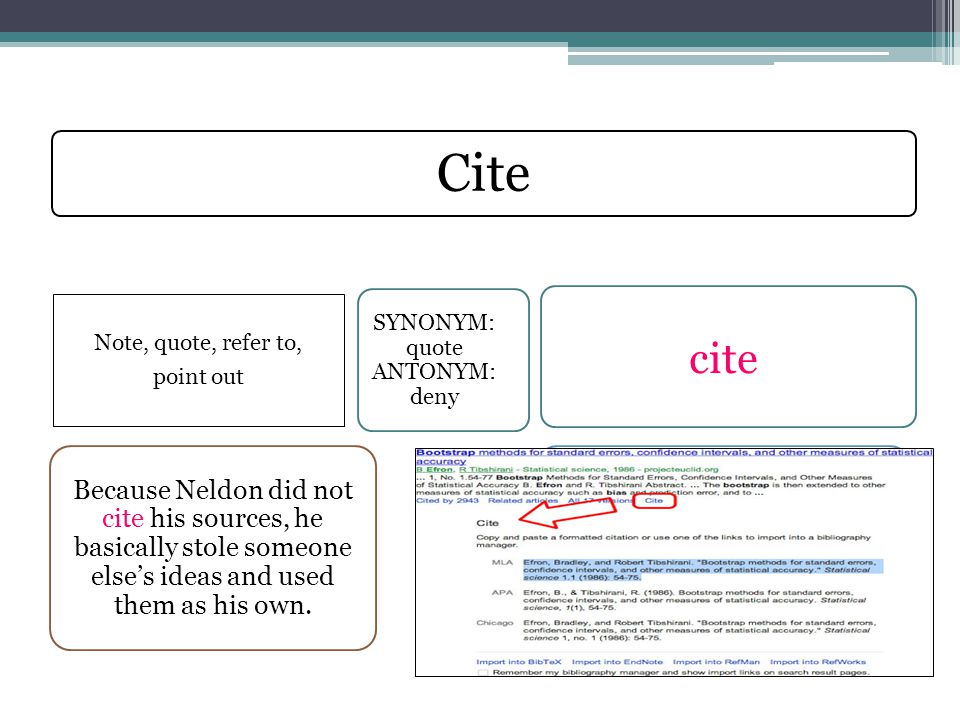This screenshot has width=960, height=720.
Task: Click the 'APA' citation style label
Action: coord(502,593)
